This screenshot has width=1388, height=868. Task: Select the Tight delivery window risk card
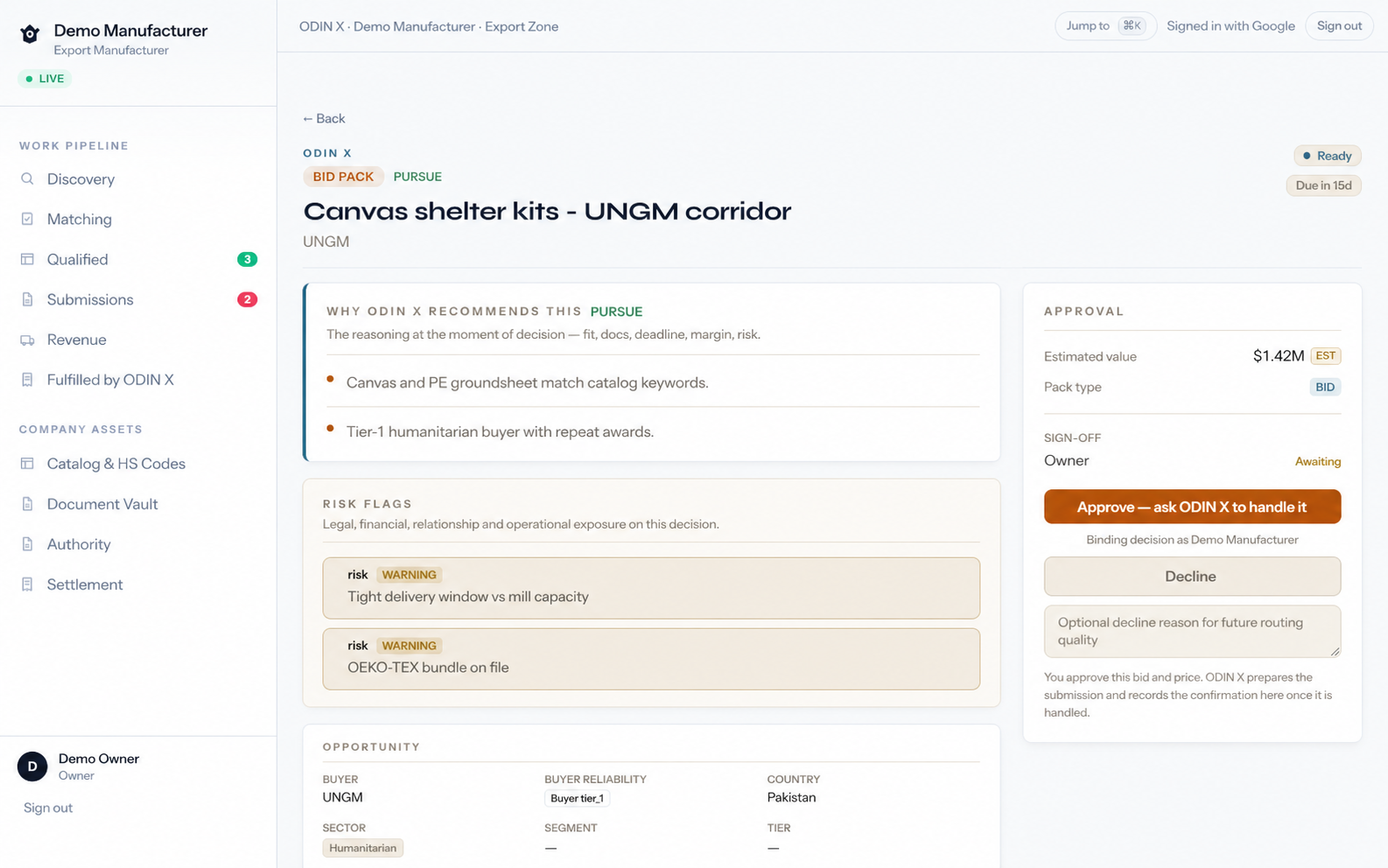651,588
